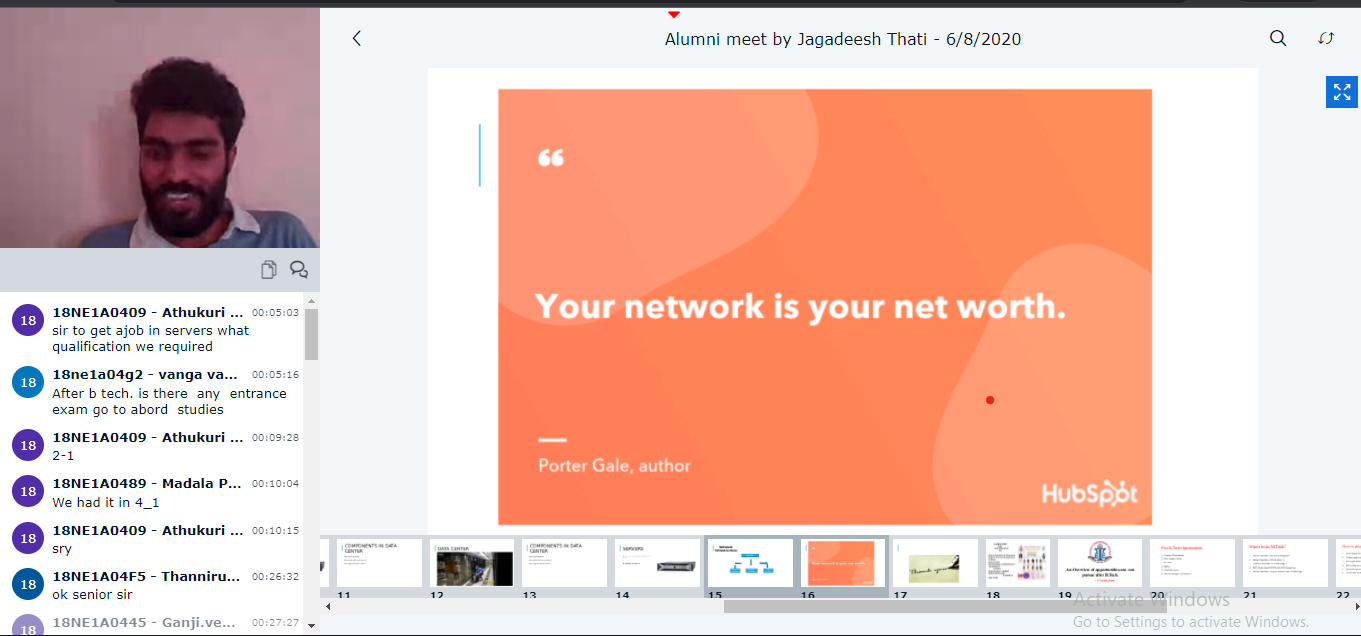Select slide 13 thumbnail
This screenshot has height=636, width=1361.
tap(564, 563)
